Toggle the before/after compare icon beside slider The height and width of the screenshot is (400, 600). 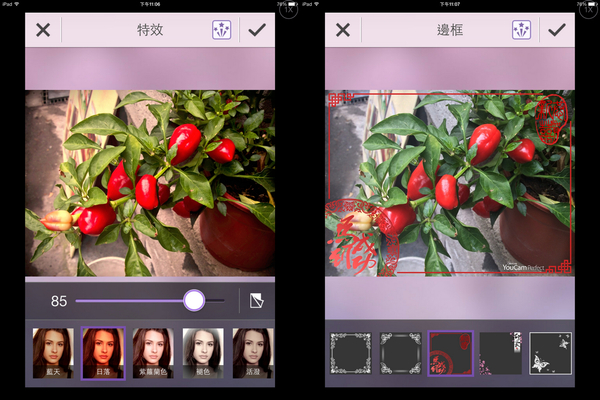256,300
